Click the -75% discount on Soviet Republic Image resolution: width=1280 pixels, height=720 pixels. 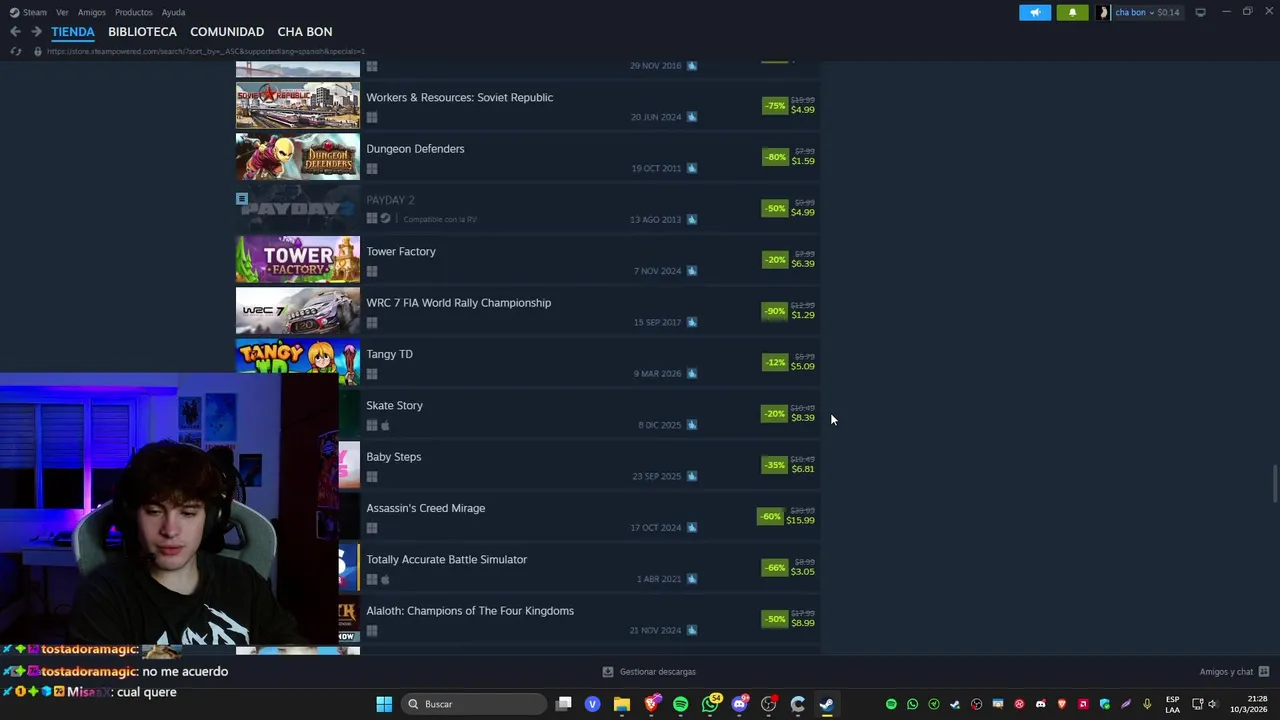coord(775,105)
